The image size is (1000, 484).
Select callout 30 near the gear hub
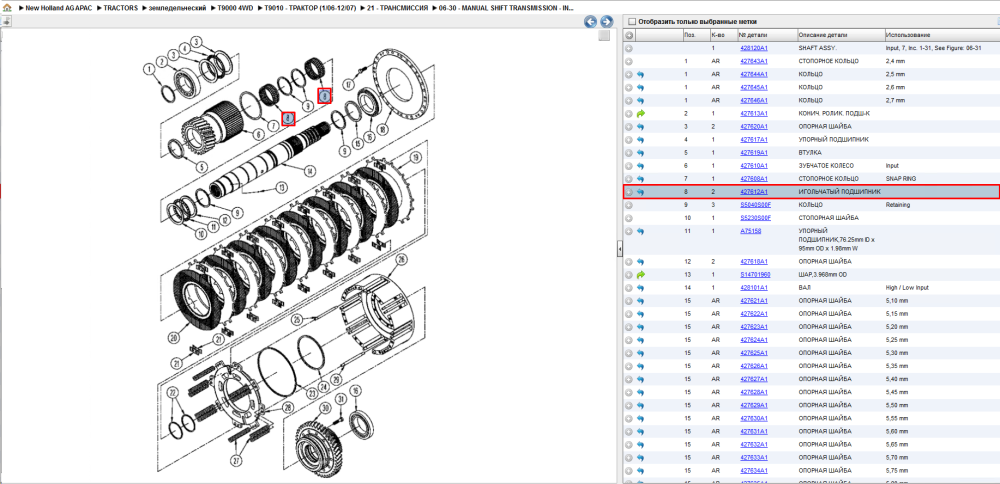click(324, 408)
